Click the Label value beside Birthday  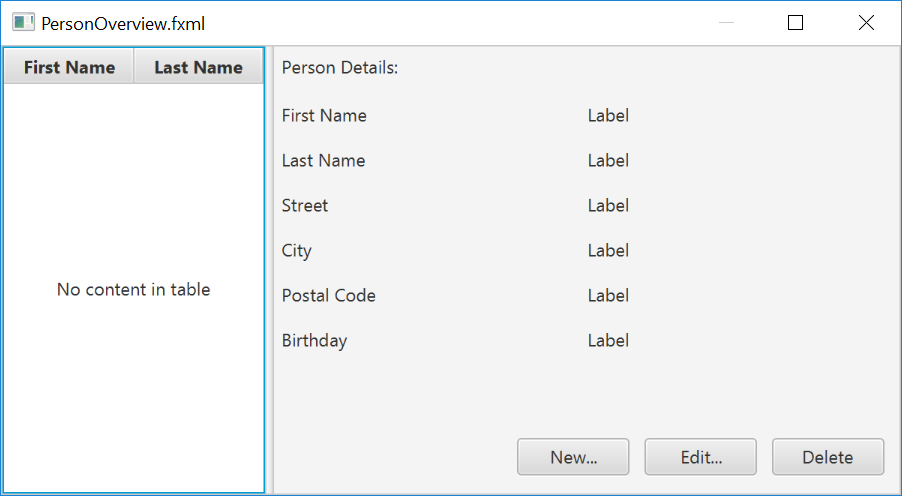point(608,341)
